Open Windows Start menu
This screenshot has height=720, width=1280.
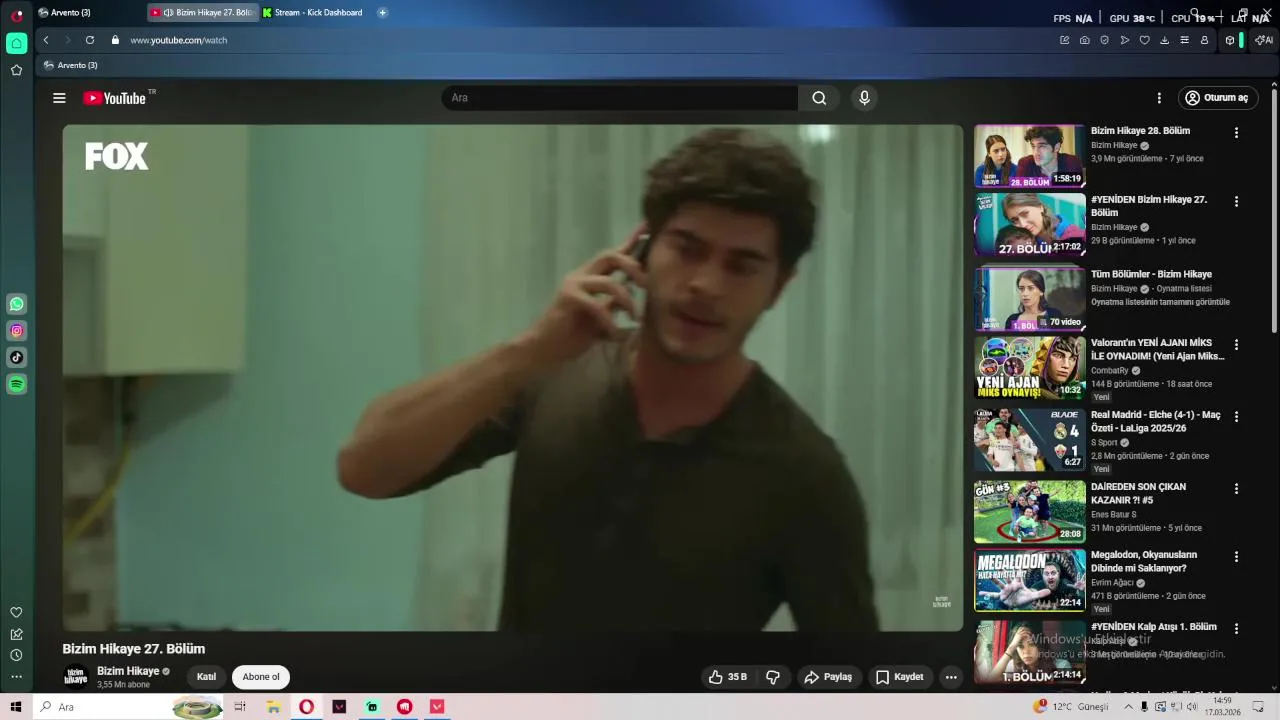16,707
